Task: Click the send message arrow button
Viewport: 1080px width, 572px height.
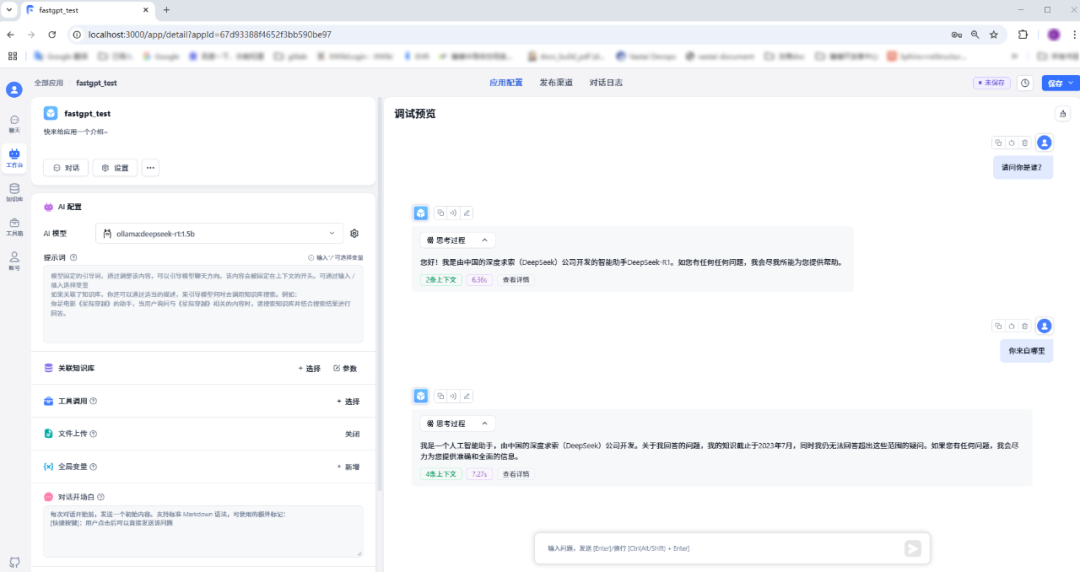Action: click(x=913, y=549)
